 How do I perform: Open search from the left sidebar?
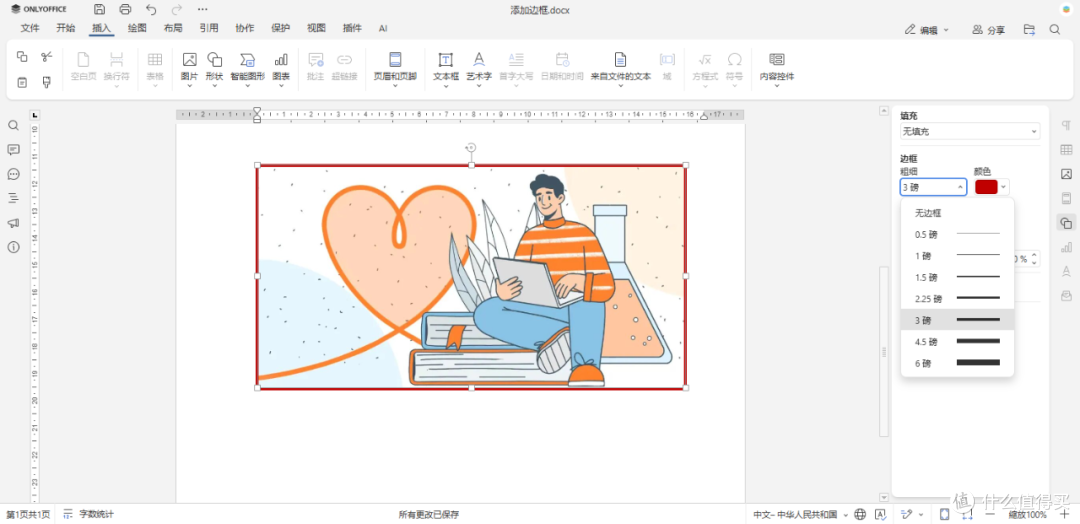13,125
